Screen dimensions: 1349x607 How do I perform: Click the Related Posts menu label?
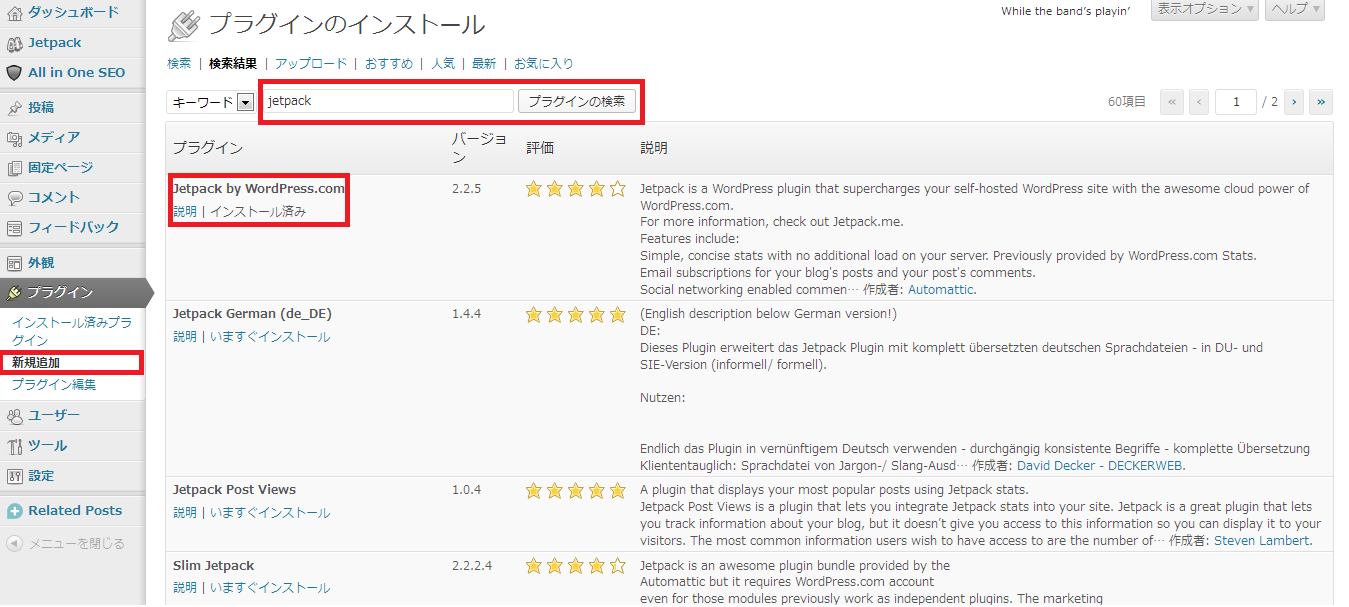tap(75, 511)
